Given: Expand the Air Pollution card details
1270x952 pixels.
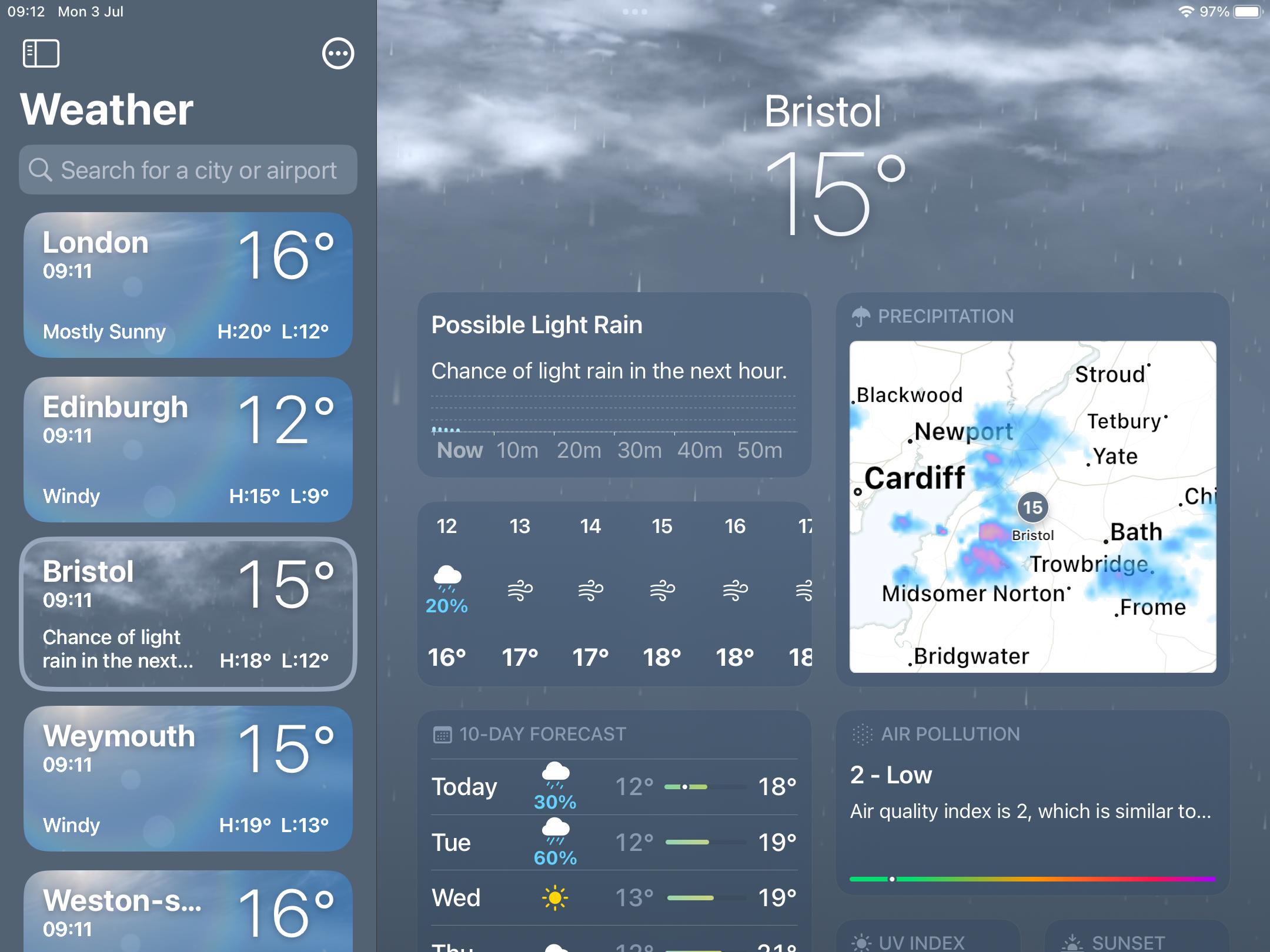Looking at the screenshot, I should [1033, 802].
